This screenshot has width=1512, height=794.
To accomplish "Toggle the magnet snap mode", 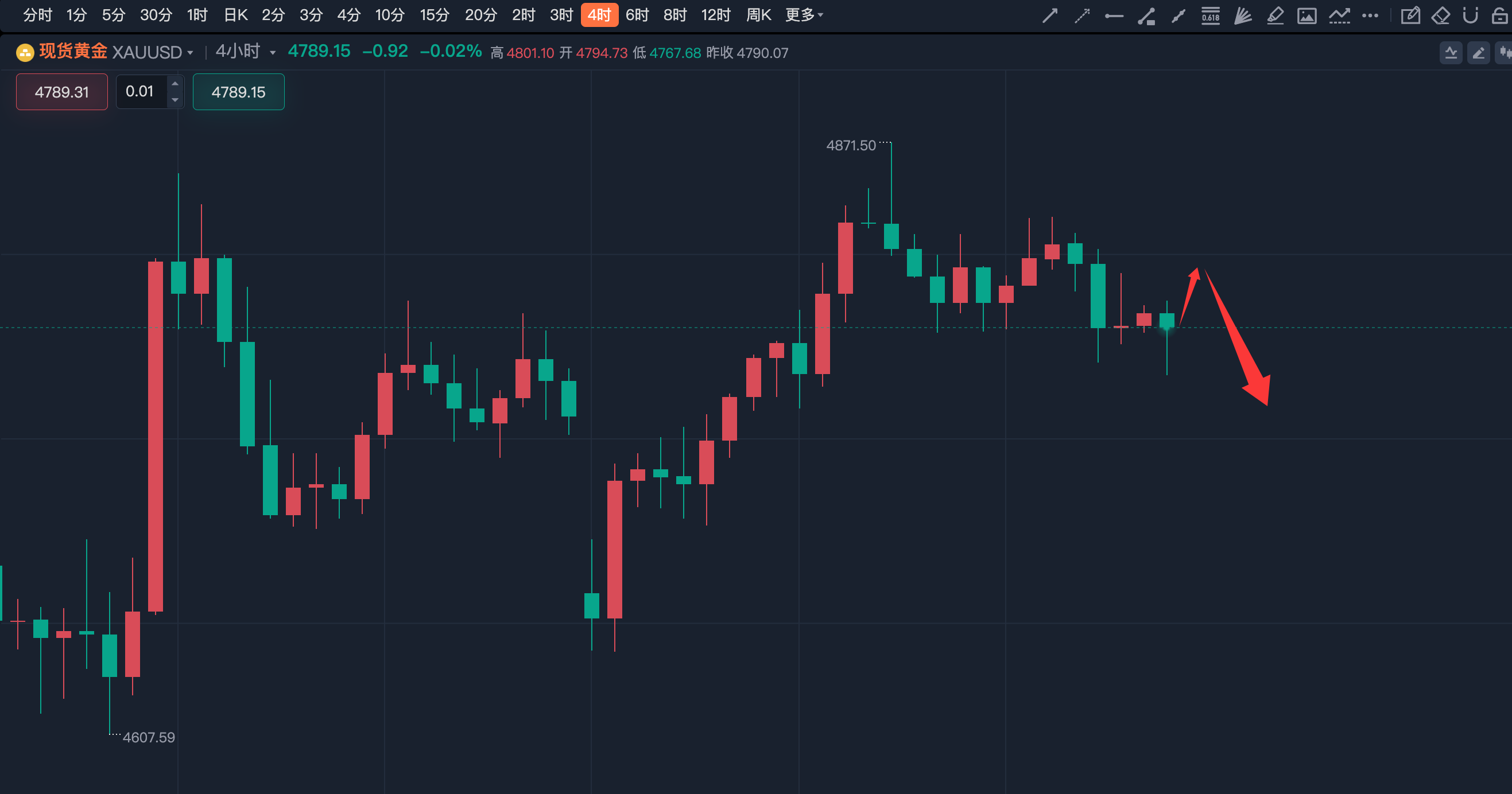I will coord(1470,15).
